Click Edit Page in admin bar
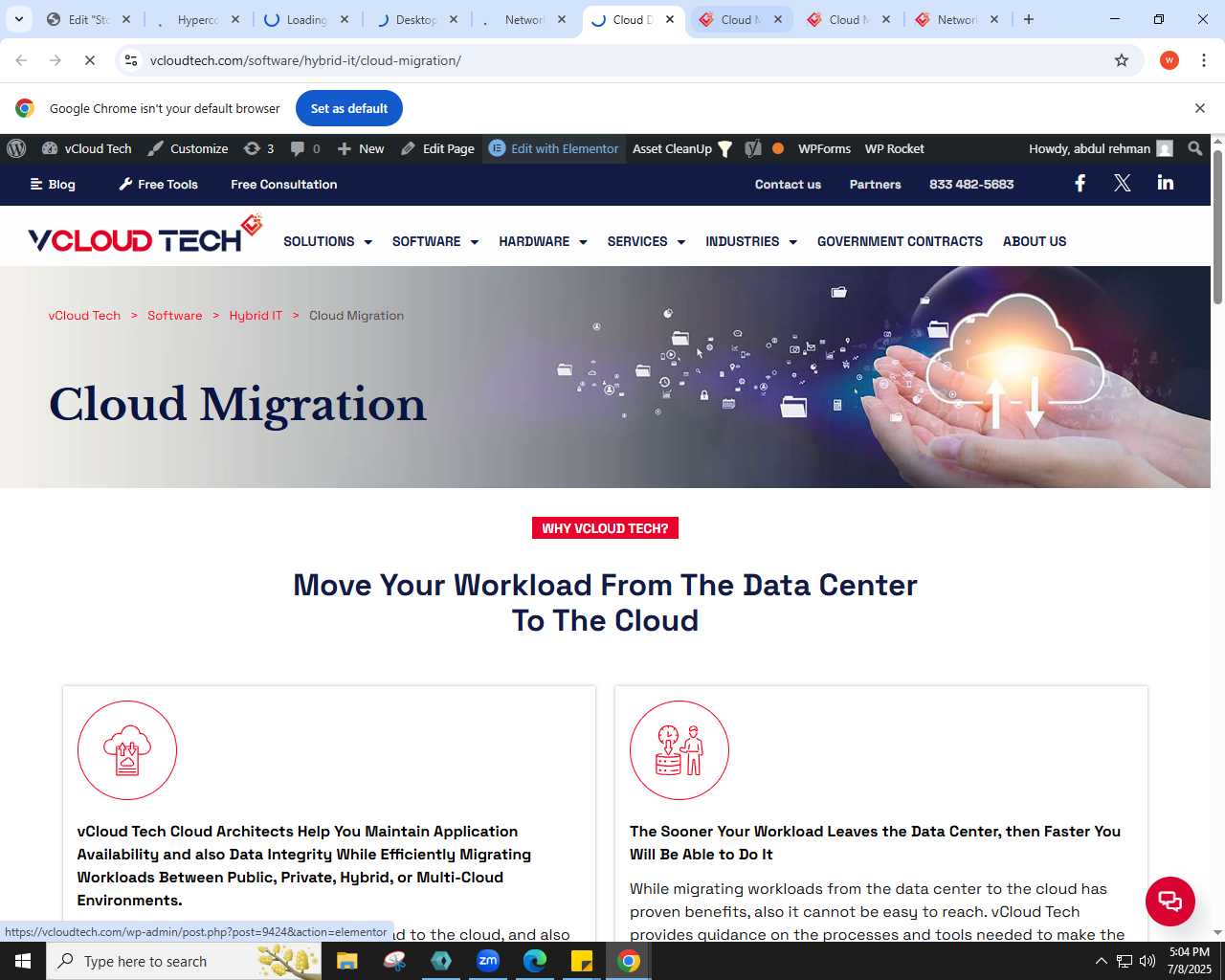 (x=437, y=148)
